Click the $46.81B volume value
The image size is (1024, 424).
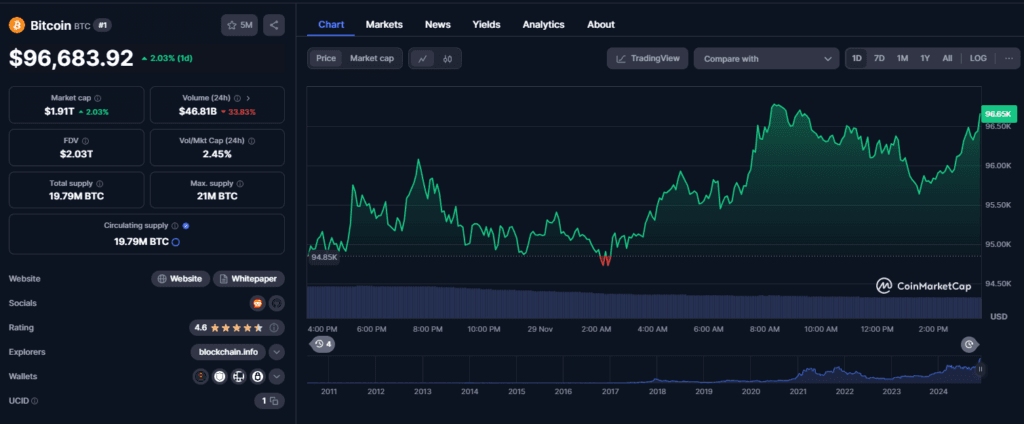pos(198,112)
